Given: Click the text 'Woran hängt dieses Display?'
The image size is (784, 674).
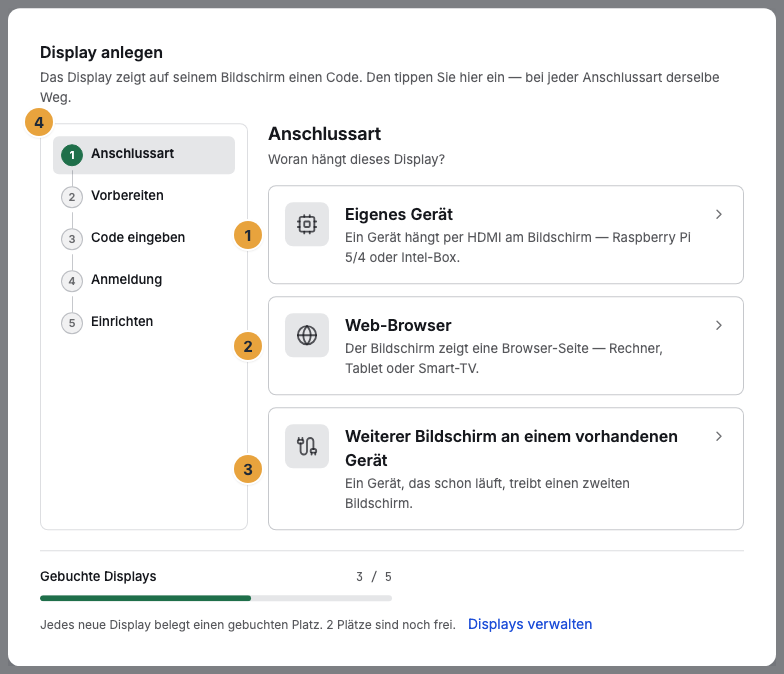Looking at the screenshot, I should point(356,160).
